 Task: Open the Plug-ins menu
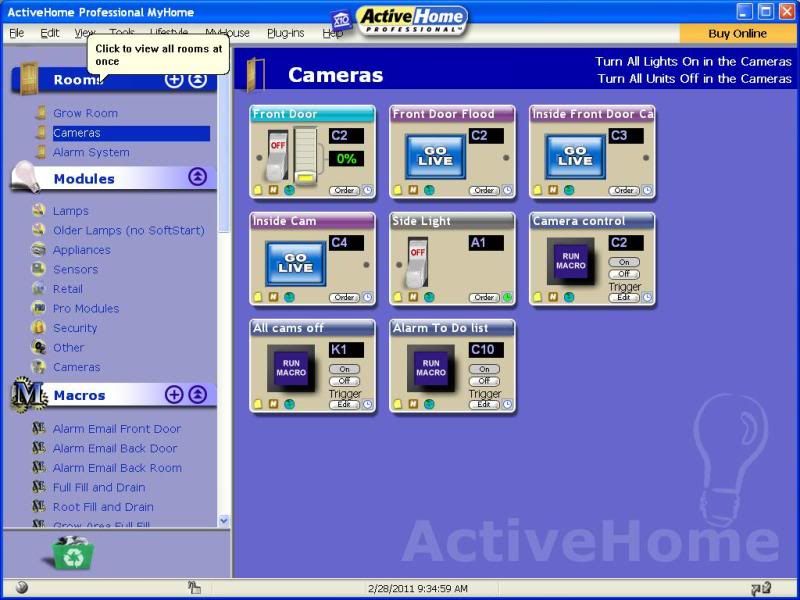(x=286, y=33)
